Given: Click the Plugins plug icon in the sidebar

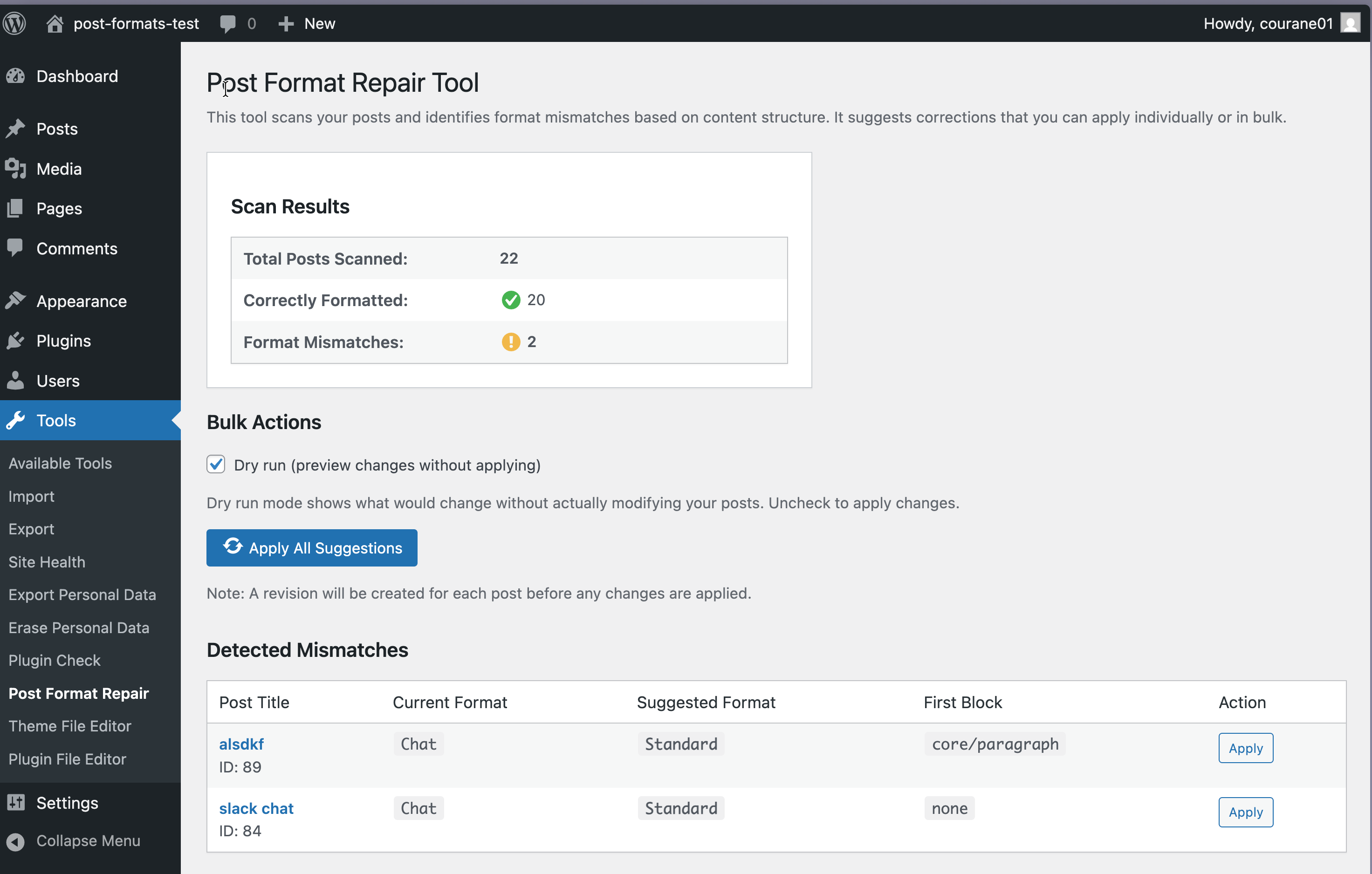Looking at the screenshot, I should point(16,341).
